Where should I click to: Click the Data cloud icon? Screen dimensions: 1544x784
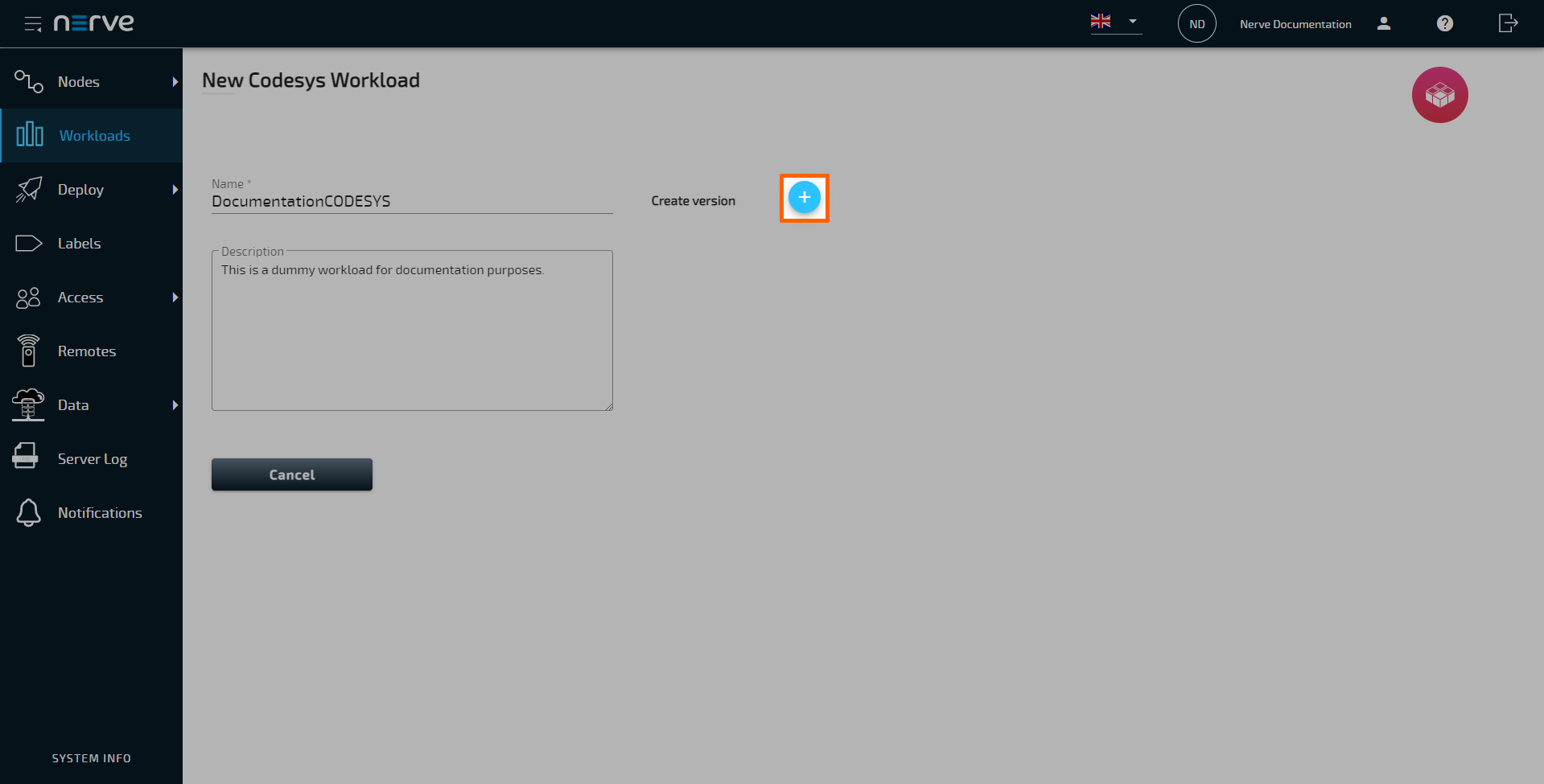[x=29, y=404]
